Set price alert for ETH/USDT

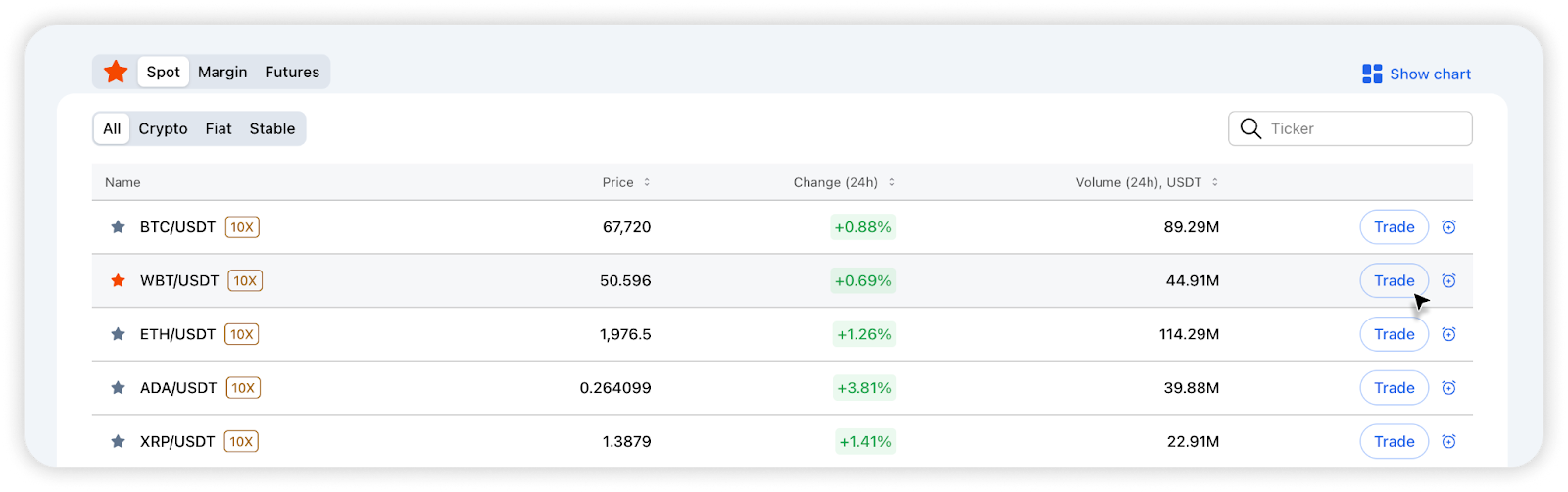tap(1448, 334)
